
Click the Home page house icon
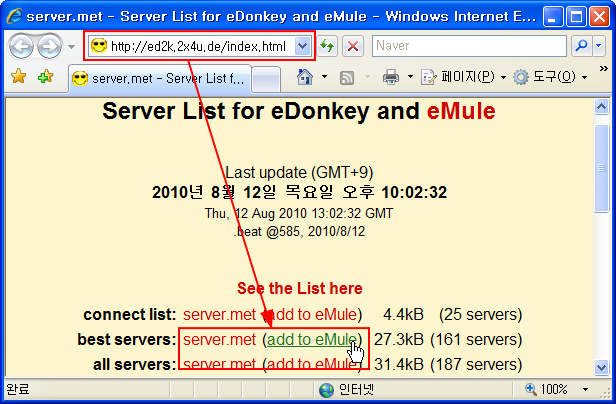point(305,77)
